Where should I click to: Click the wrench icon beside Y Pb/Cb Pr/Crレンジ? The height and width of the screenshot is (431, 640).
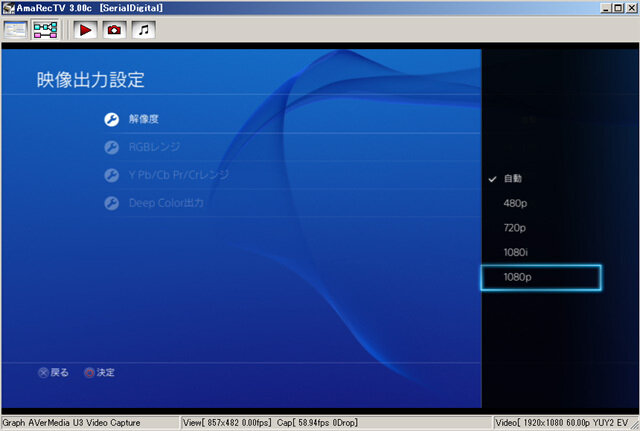[111, 175]
